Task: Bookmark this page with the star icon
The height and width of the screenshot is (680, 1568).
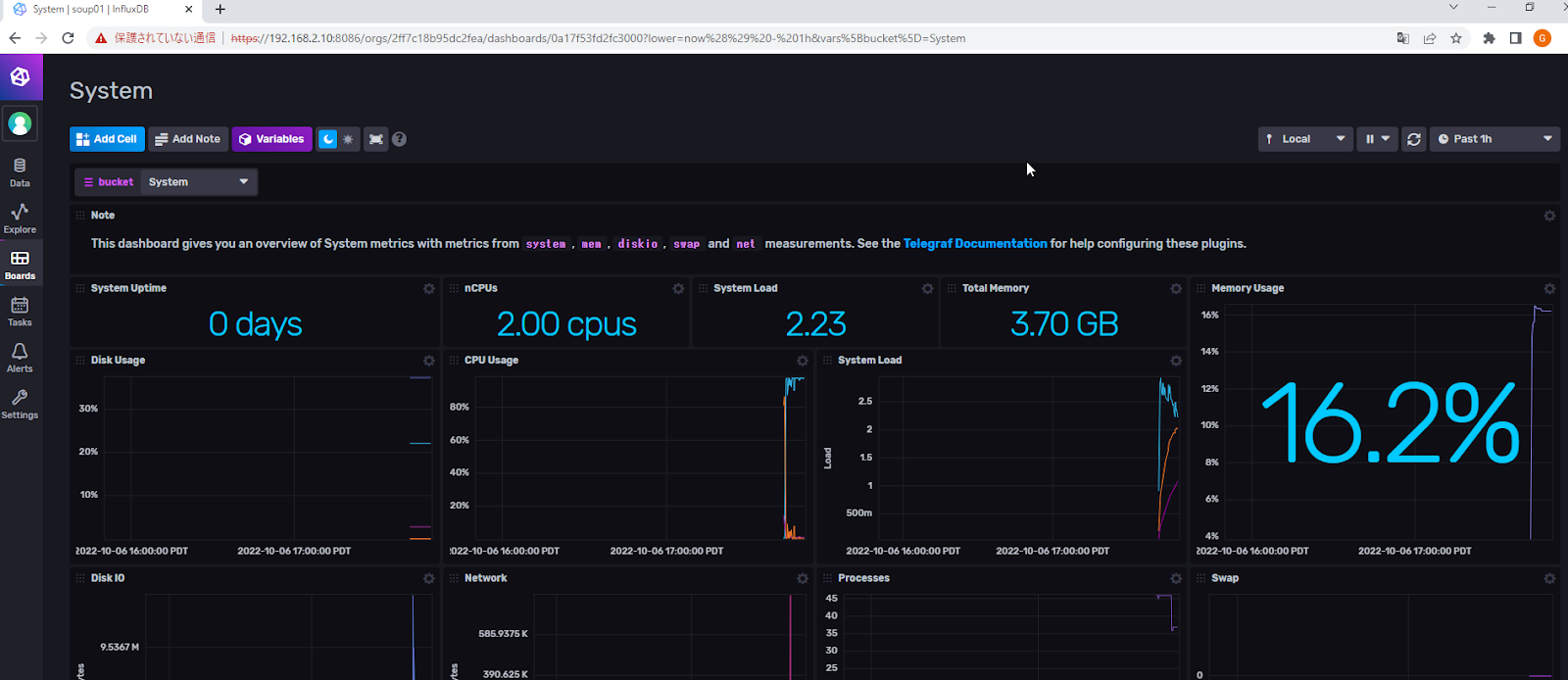Action: [1456, 38]
